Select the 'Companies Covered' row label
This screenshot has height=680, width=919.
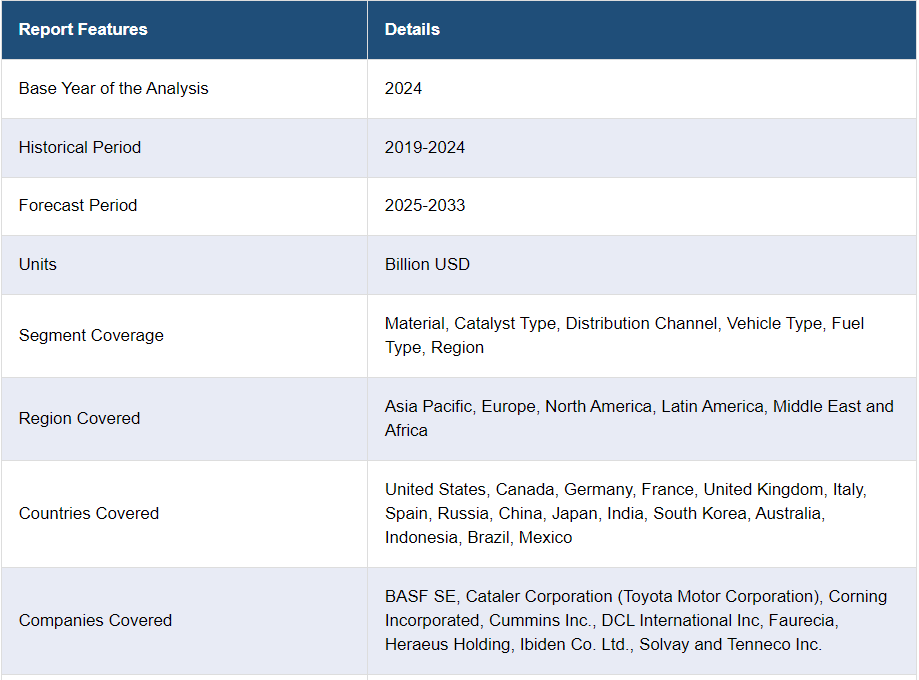[x=95, y=620]
